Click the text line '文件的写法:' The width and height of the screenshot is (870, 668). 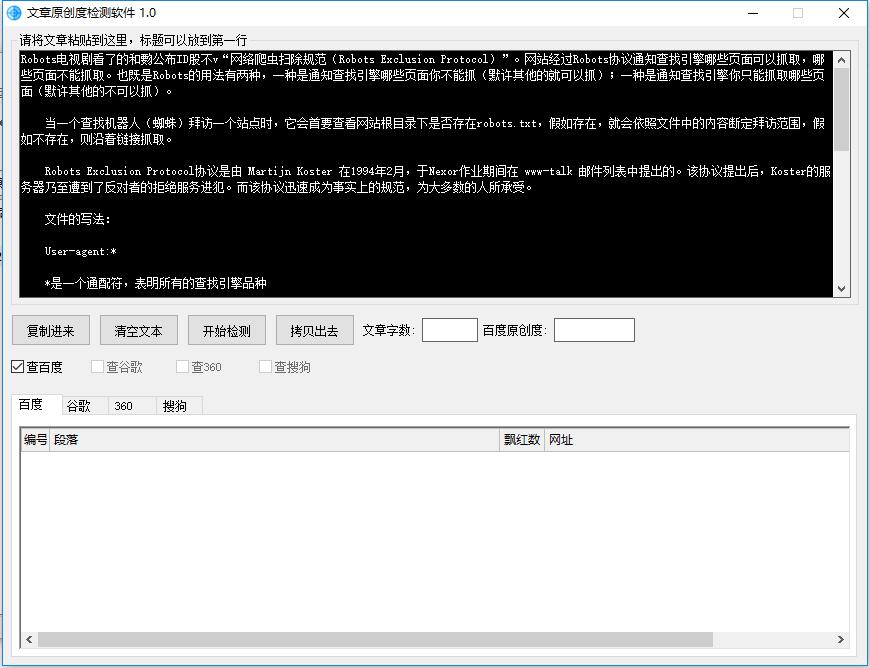(x=78, y=219)
